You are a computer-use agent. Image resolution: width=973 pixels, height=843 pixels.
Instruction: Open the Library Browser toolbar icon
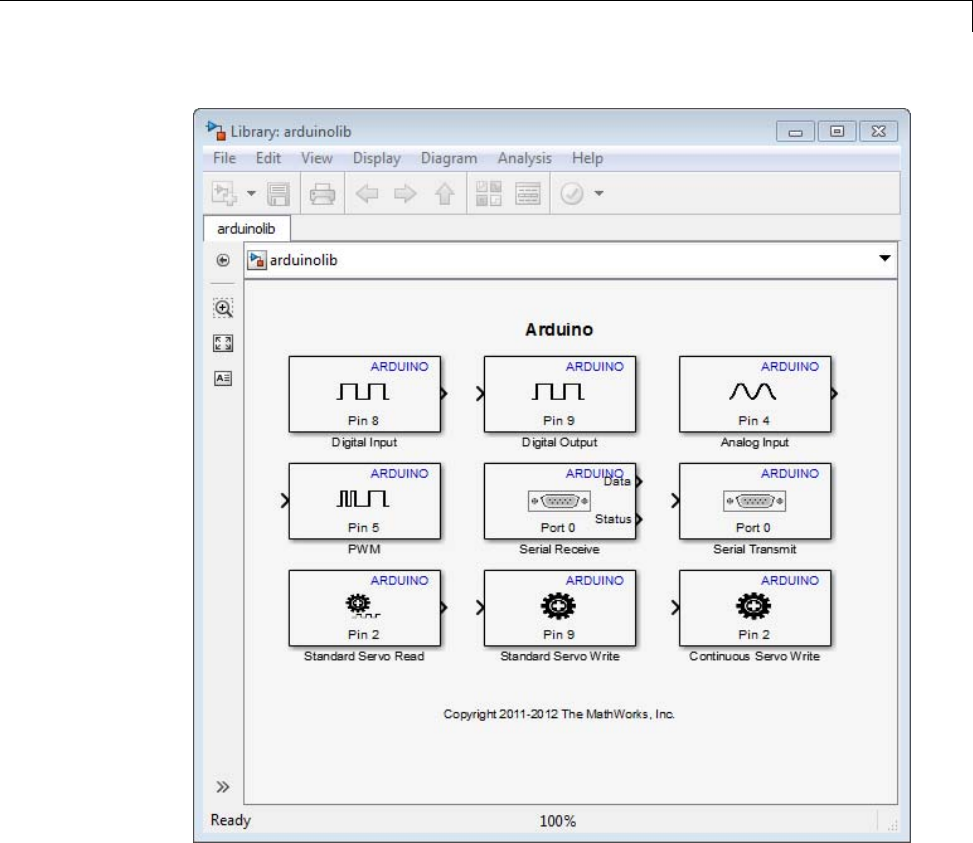coord(488,194)
